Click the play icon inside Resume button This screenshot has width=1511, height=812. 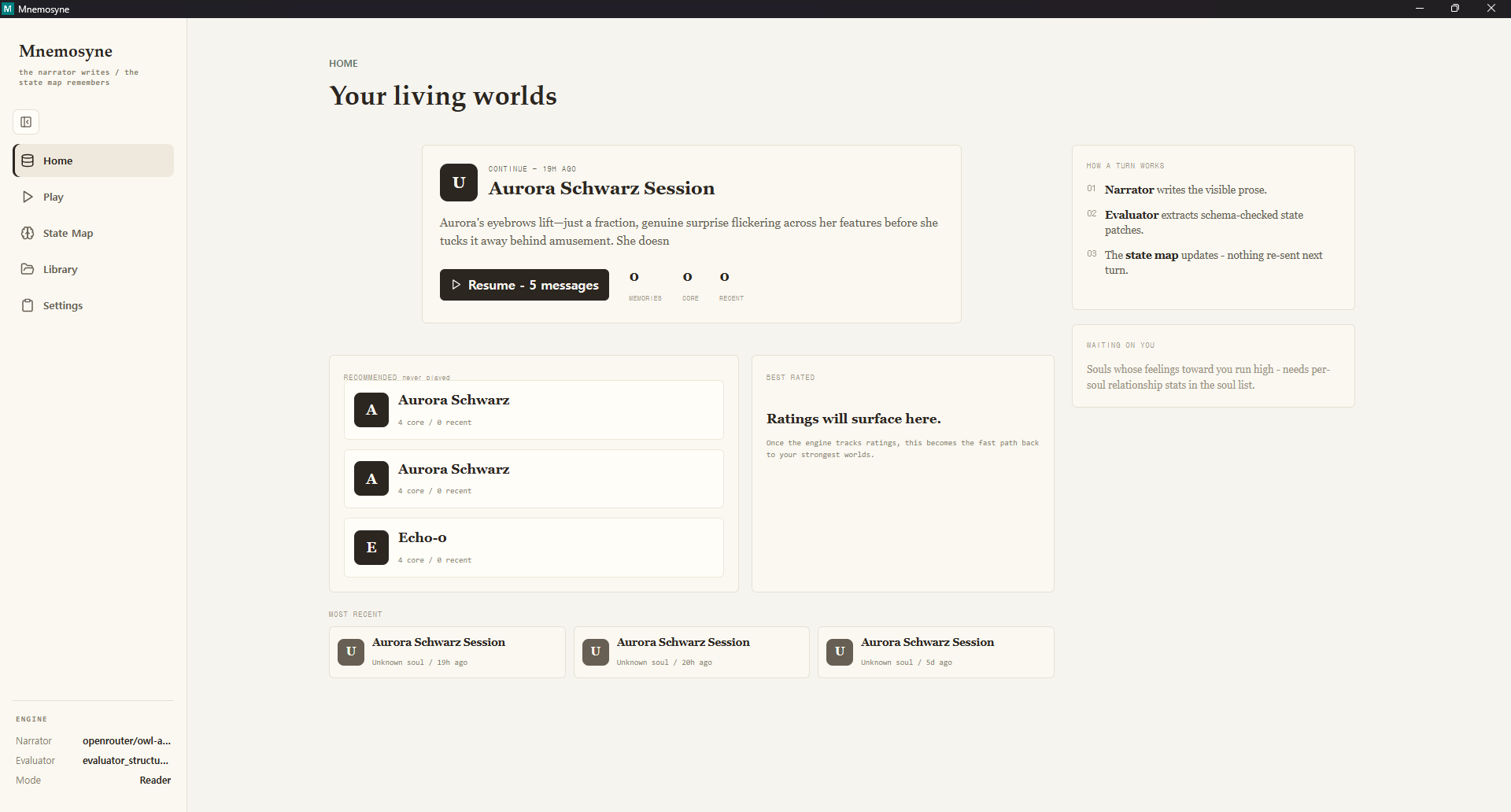pos(456,285)
